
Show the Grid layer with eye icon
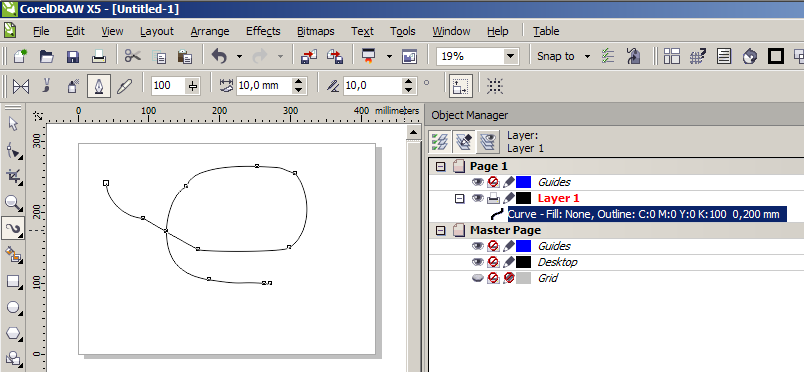478,278
